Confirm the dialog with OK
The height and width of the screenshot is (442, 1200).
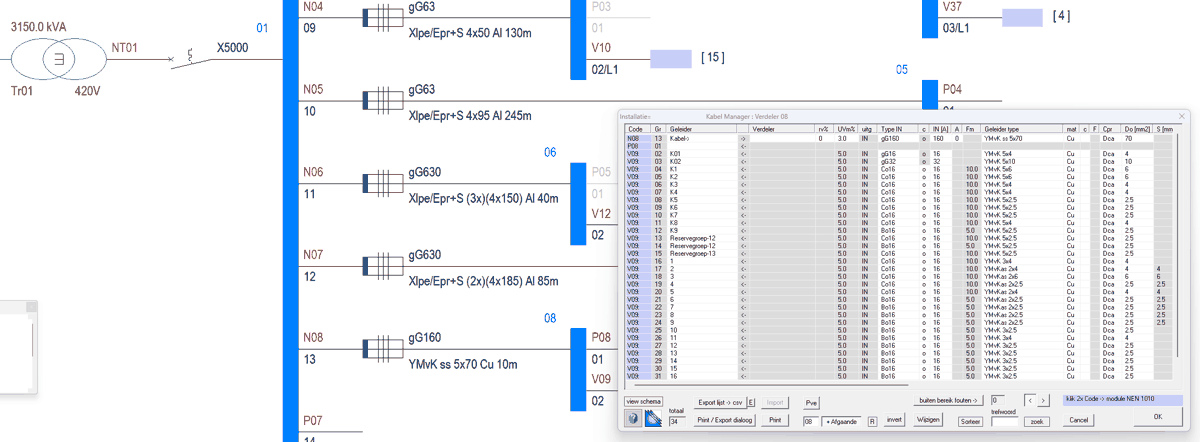(x=1157, y=416)
